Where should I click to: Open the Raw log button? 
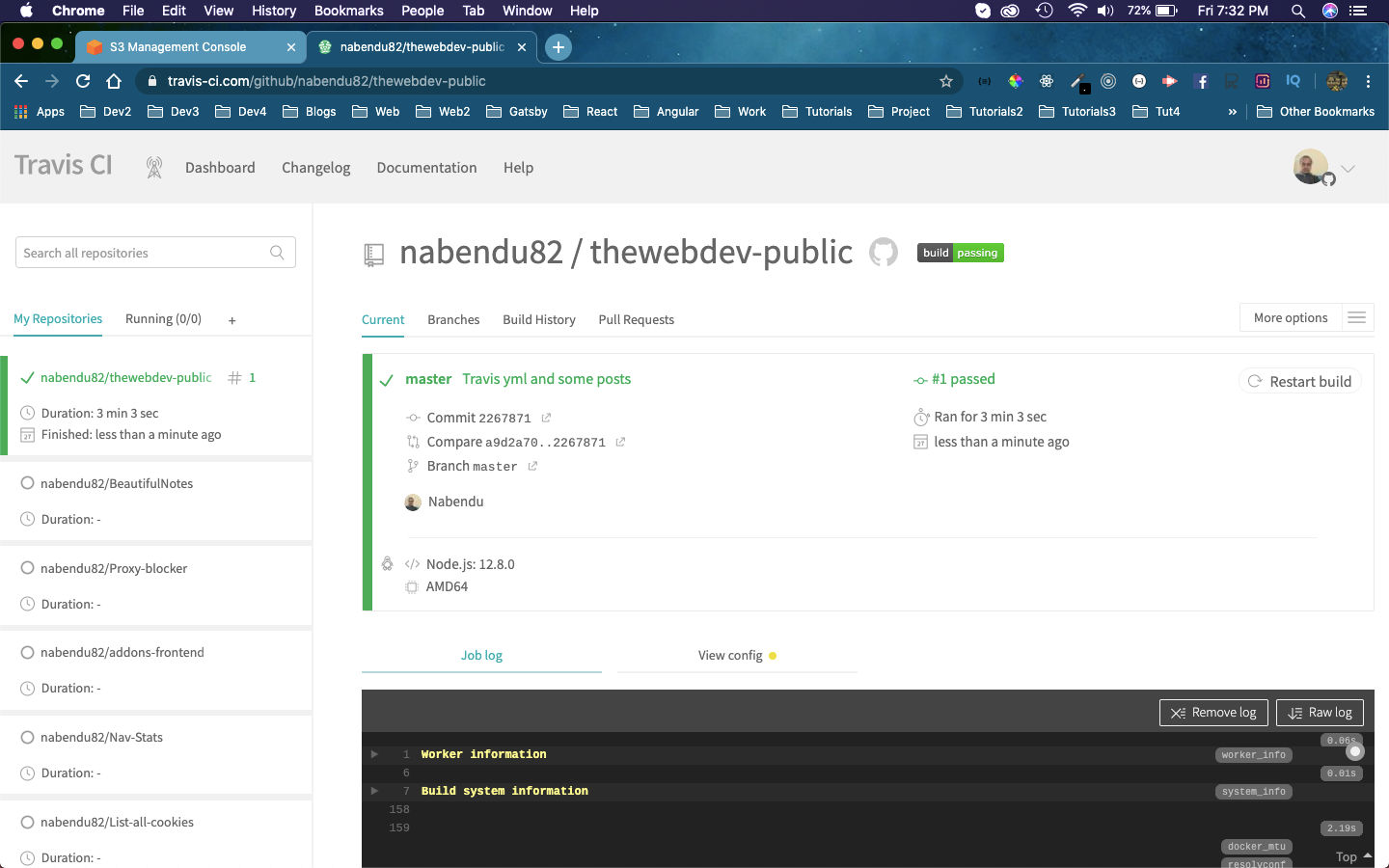click(1320, 713)
